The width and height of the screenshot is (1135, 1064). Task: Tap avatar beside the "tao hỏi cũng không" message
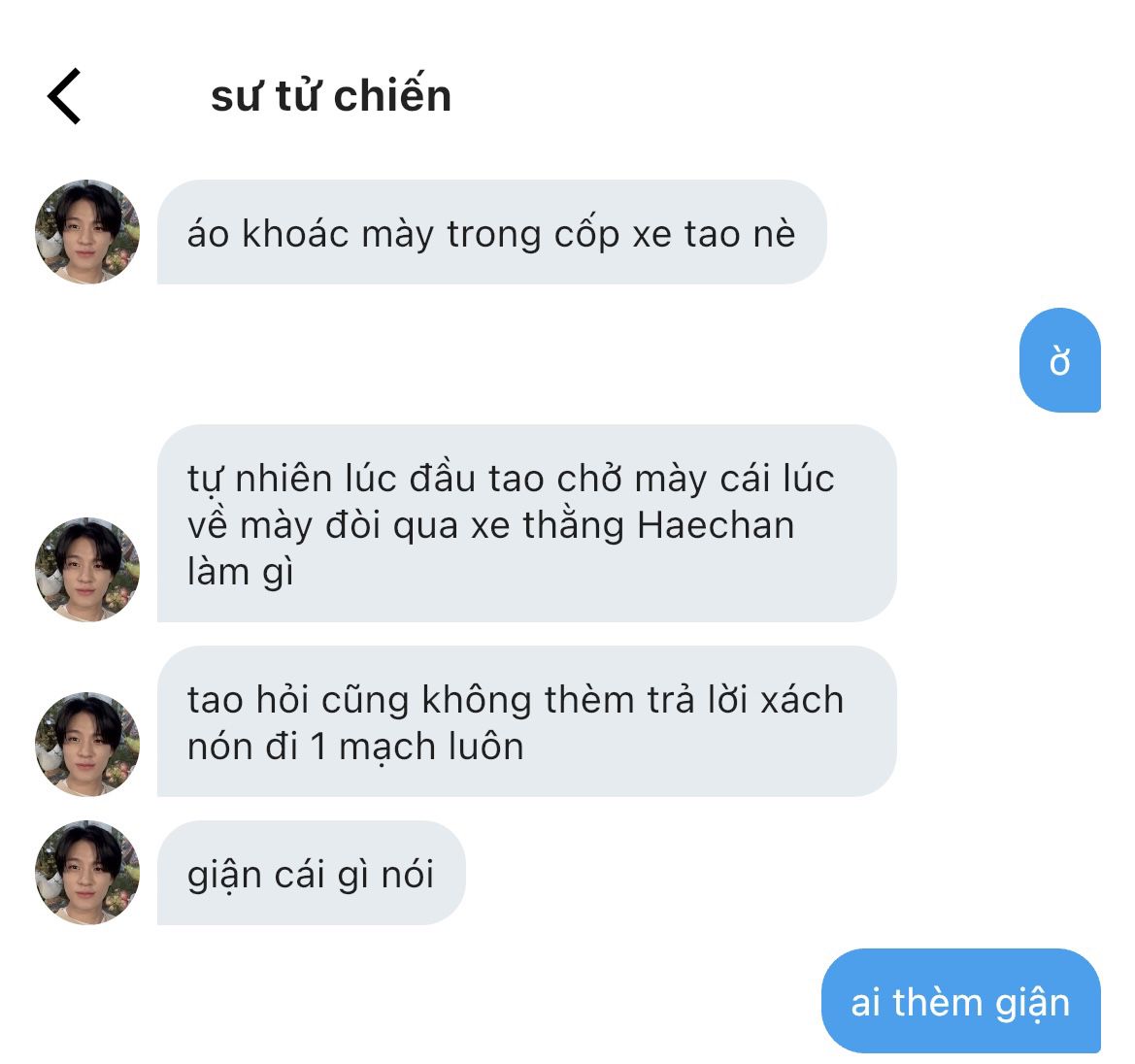coord(87,744)
